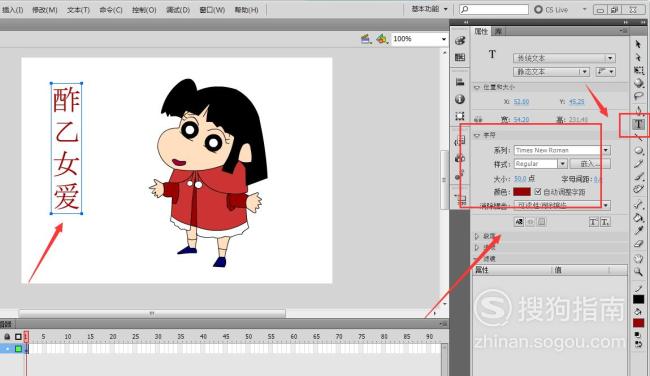This screenshot has width=650, height=376.
Task: Click the help search field
Action: 494,9
